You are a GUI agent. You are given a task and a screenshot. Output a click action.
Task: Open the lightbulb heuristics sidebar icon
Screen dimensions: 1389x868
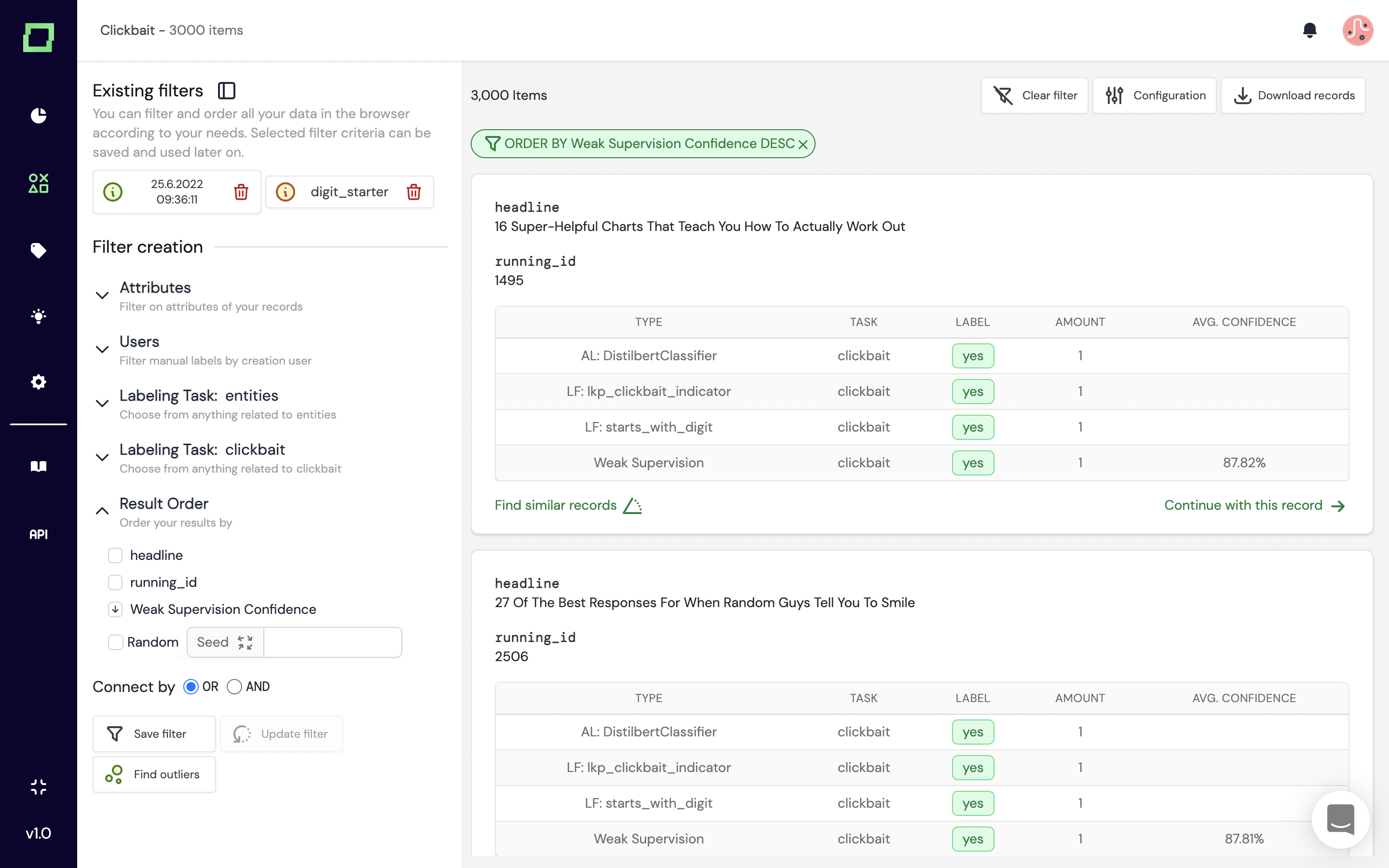[39, 316]
